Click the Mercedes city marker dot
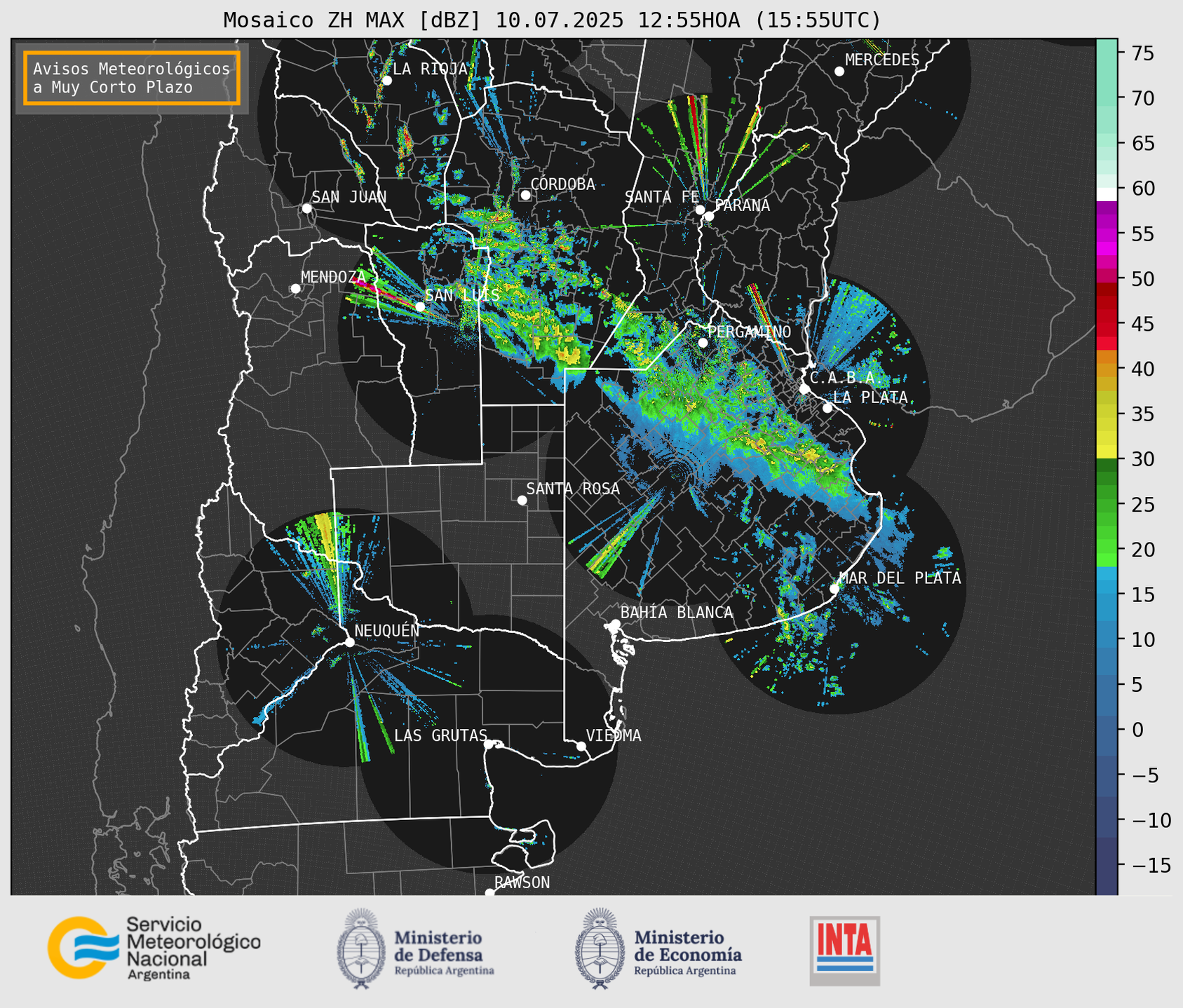Image resolution: width=1183 pixels, height=1008 pixels. tap(839, 71)
